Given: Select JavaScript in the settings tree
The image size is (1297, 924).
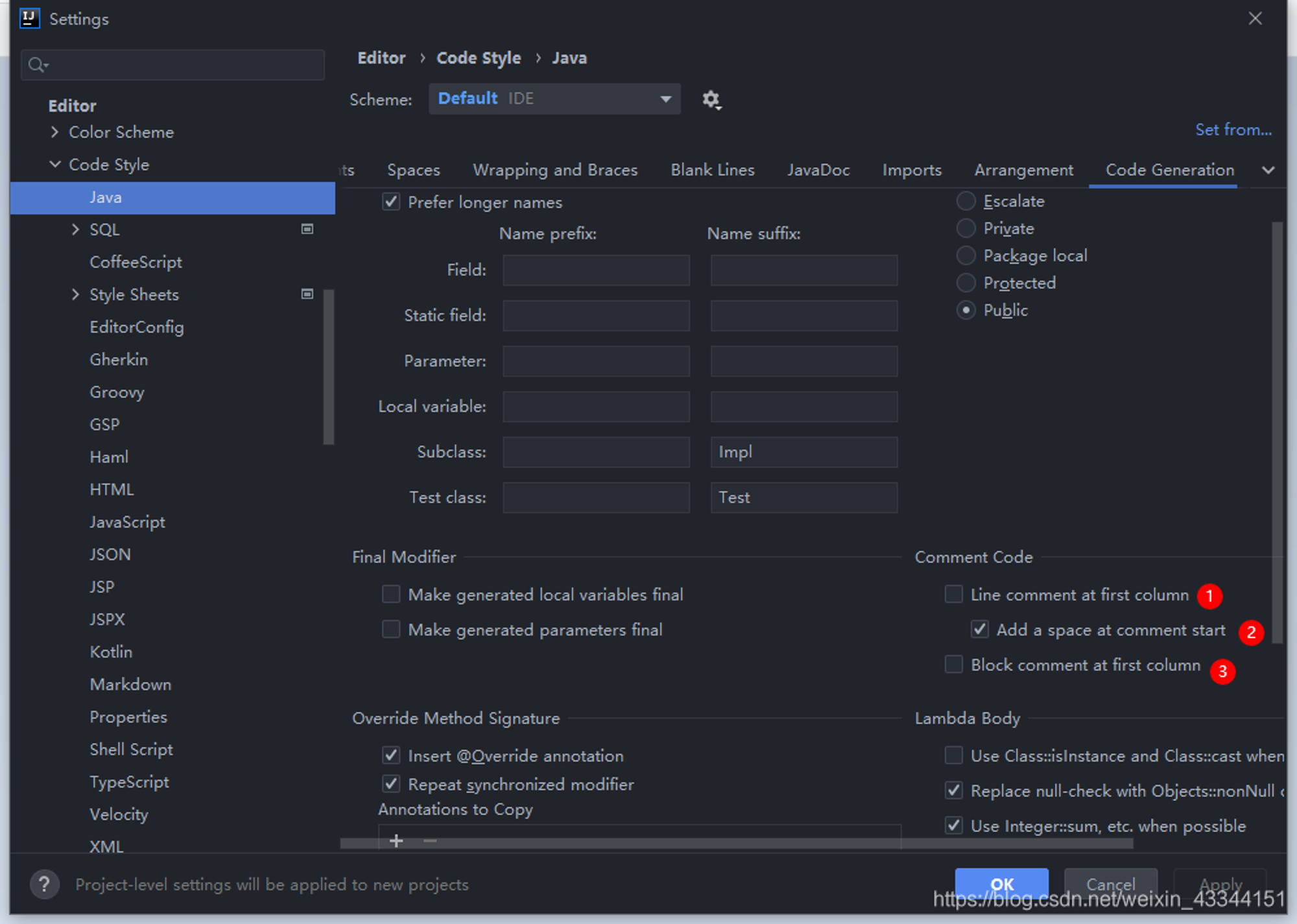Looking at the screenshot, I should pos(127,522).
